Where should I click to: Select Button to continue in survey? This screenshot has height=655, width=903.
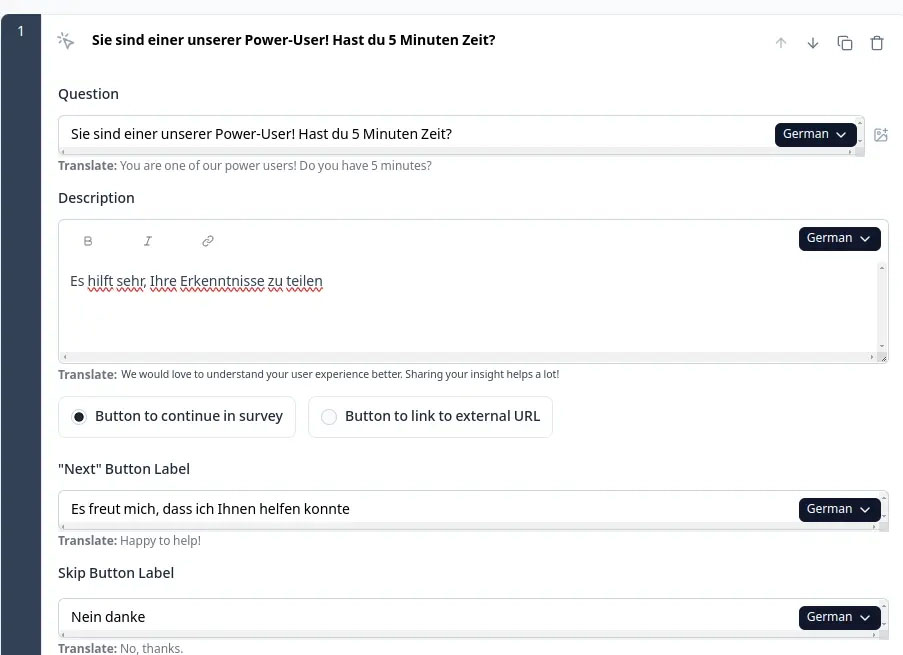177,417
